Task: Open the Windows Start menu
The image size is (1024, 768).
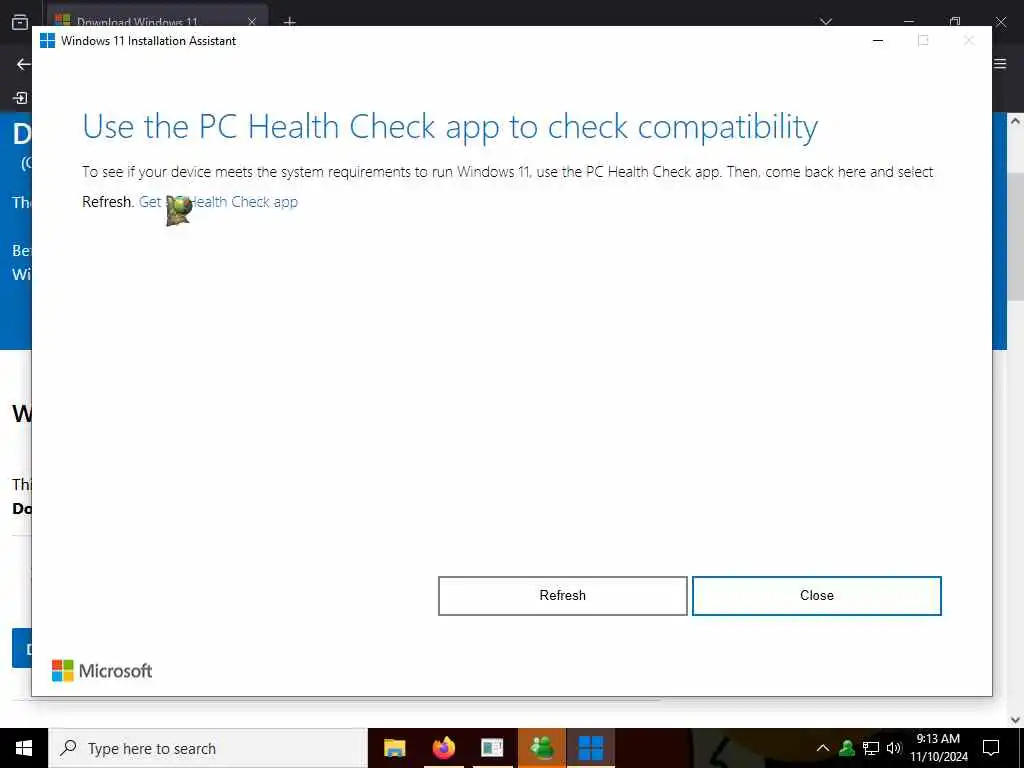Action: click(x=24, y=748)
